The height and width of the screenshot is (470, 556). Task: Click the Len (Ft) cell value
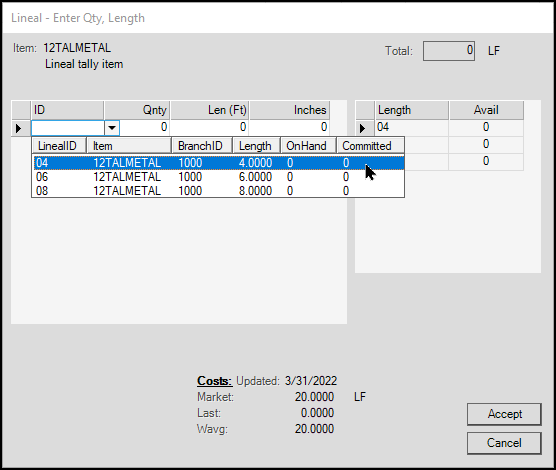pos(209,127)
